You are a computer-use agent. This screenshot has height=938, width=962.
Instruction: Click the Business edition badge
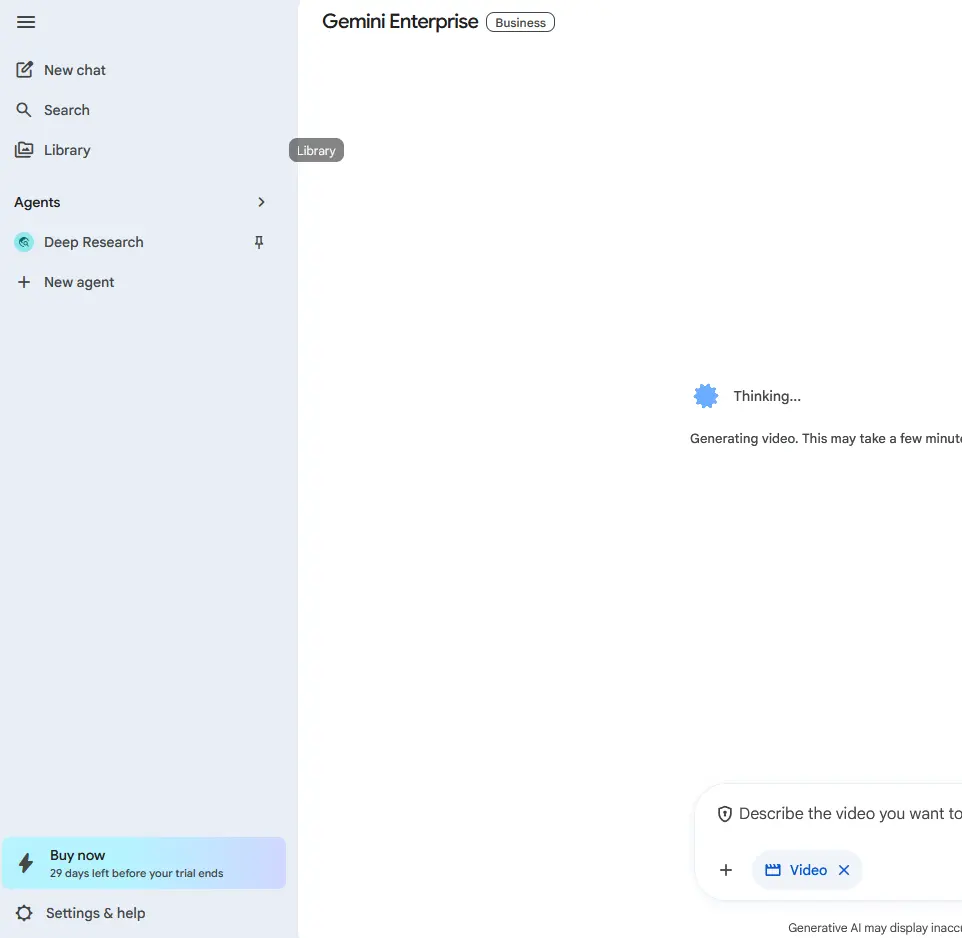click(x=520, y=23)
